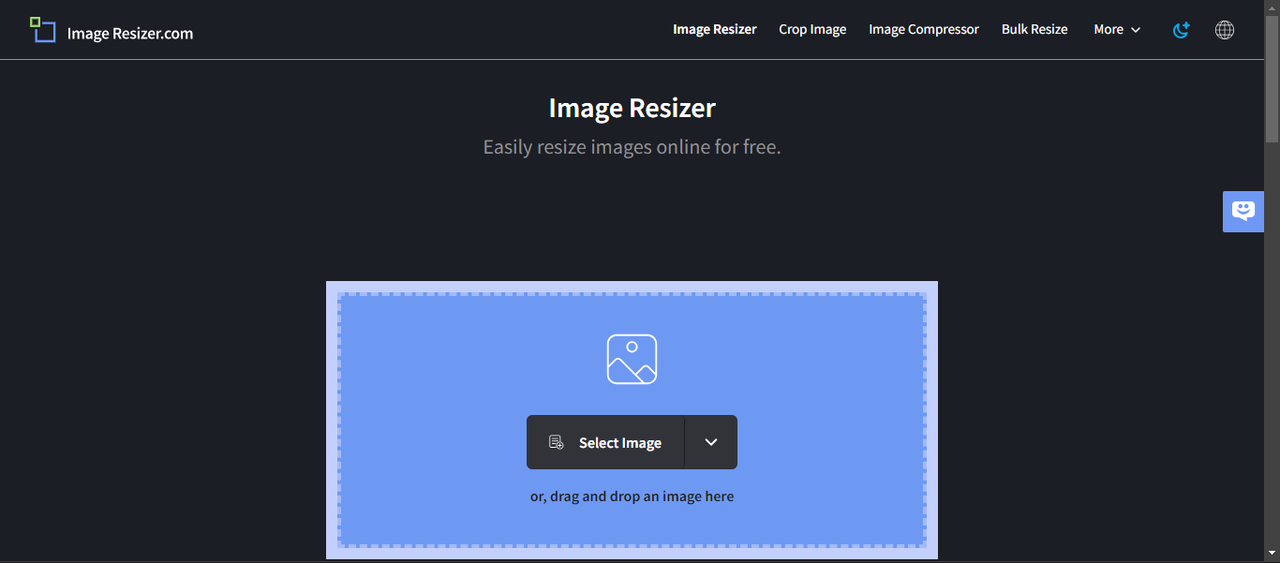Click the image placeholder icon in the drop zone
Screen dimensions: 1280x563
point(632,359)
